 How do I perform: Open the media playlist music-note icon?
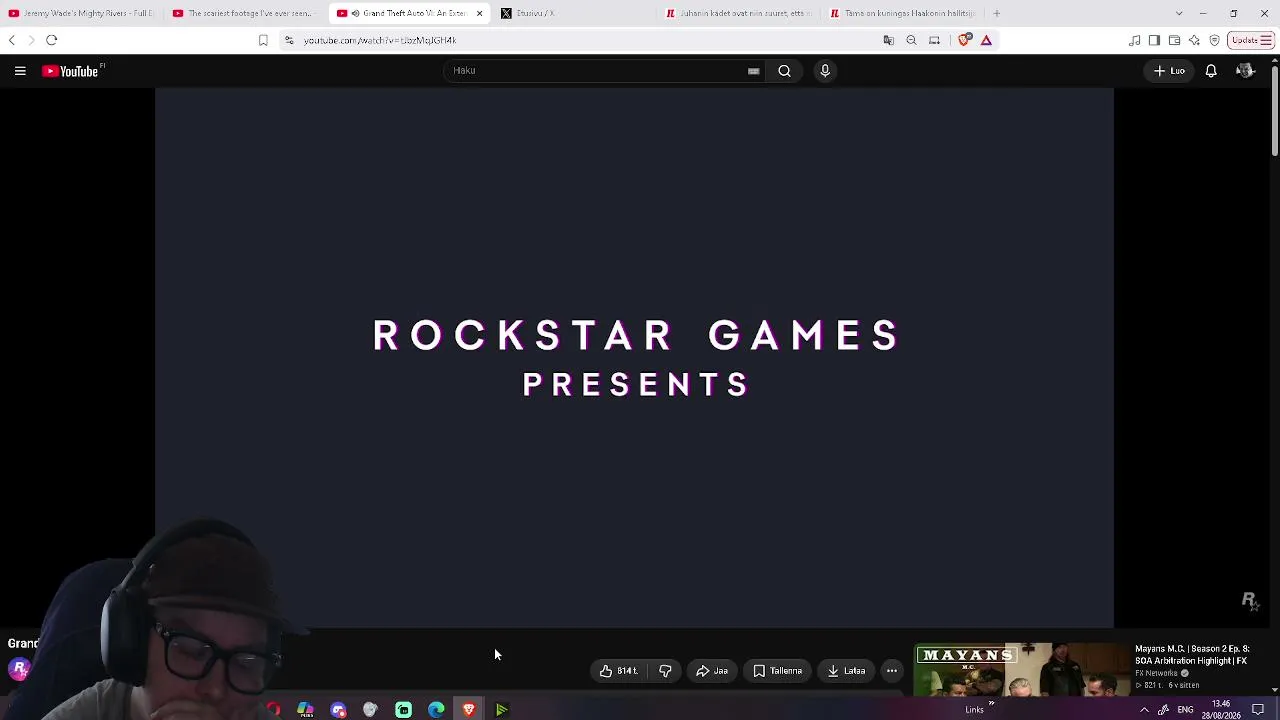1134,40
